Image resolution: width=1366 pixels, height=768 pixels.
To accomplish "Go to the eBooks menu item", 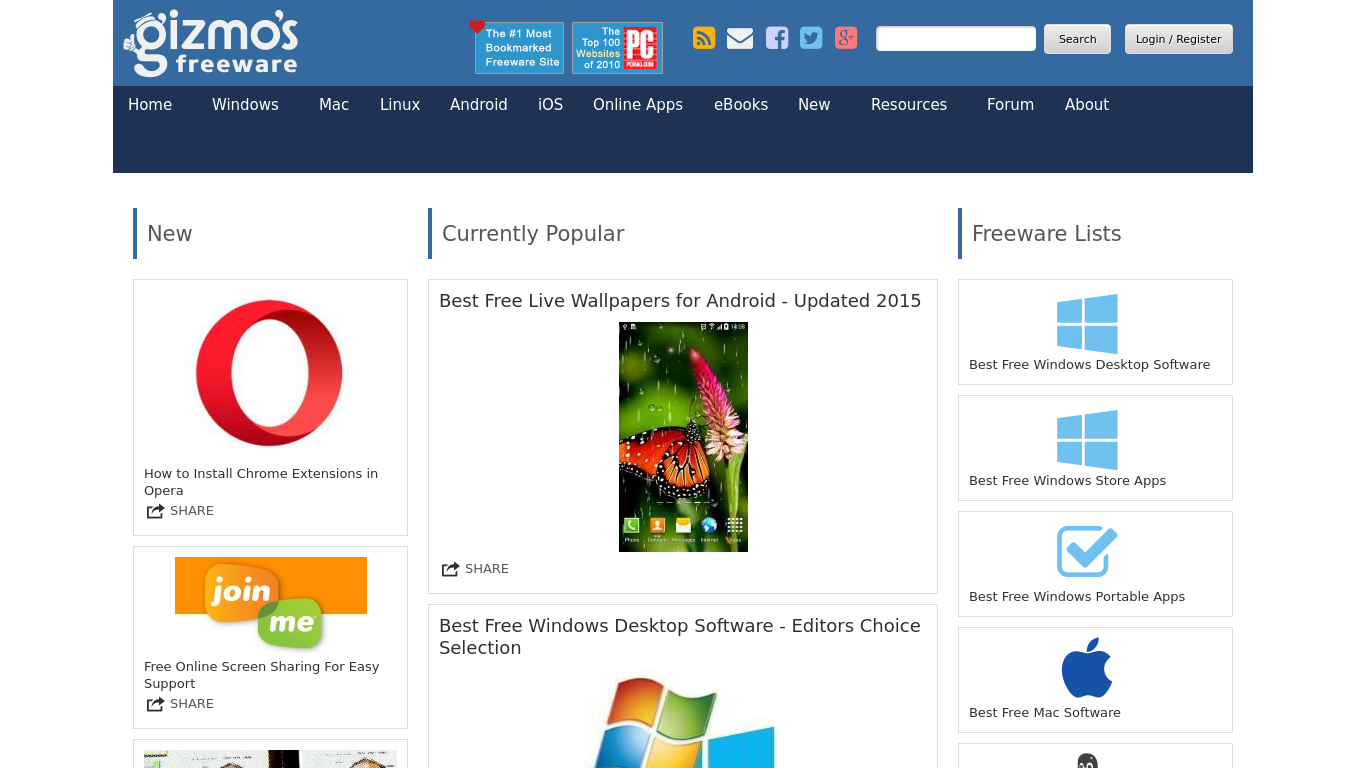I will pyautogui.click(x=741, y=105).
